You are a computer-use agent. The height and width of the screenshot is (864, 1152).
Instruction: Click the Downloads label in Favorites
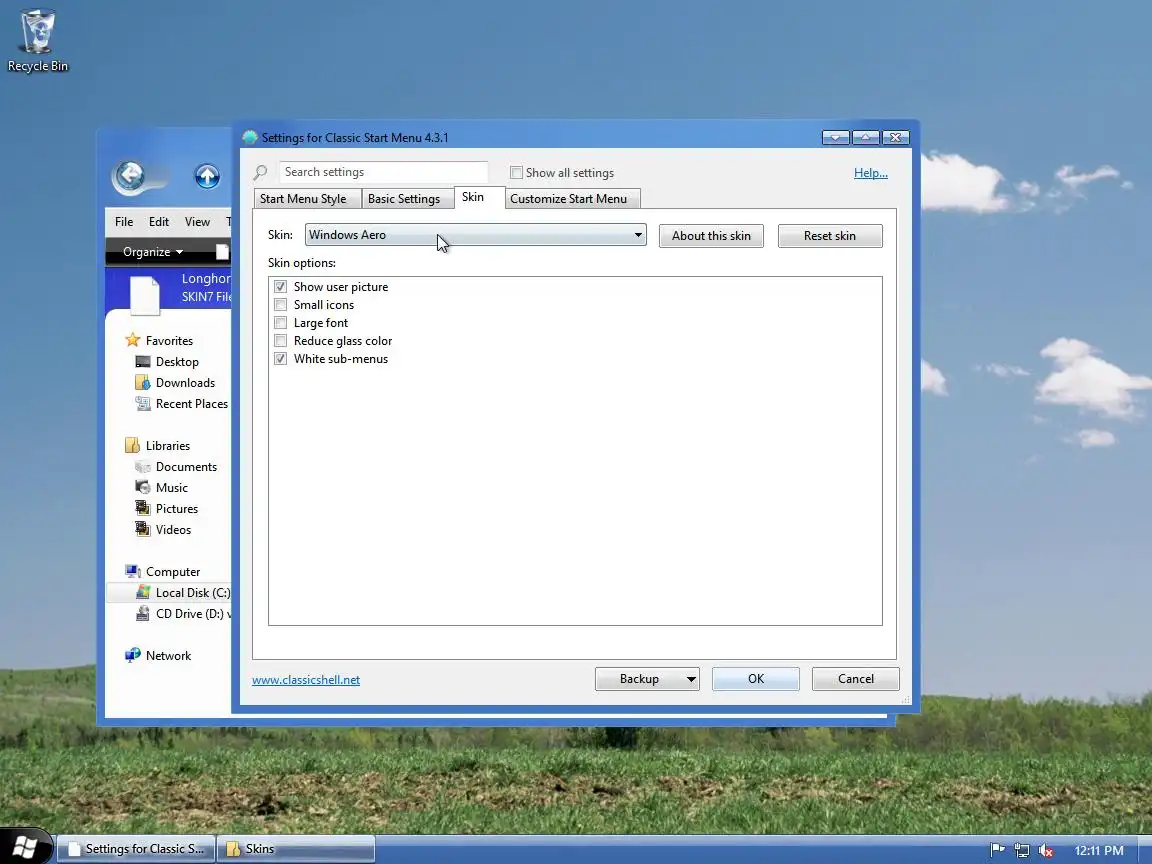[x=185, y=383]
